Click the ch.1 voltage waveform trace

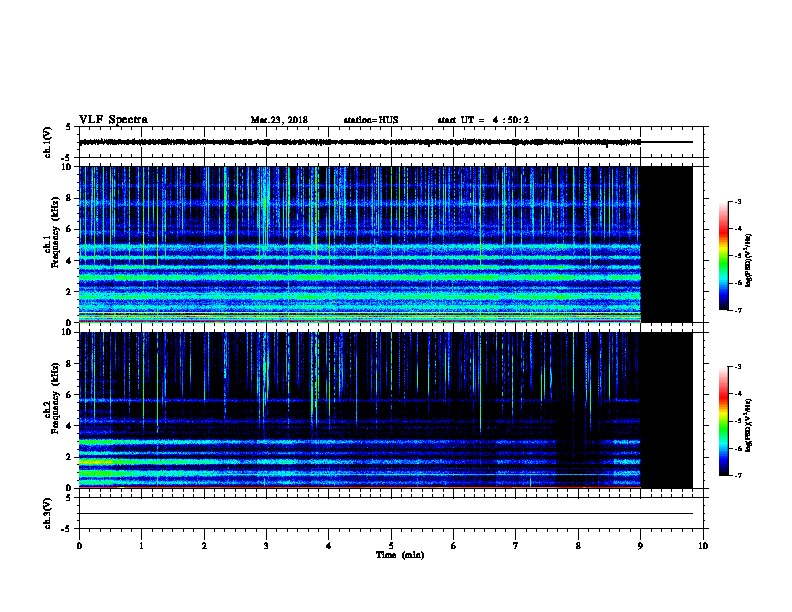[360, 142]
